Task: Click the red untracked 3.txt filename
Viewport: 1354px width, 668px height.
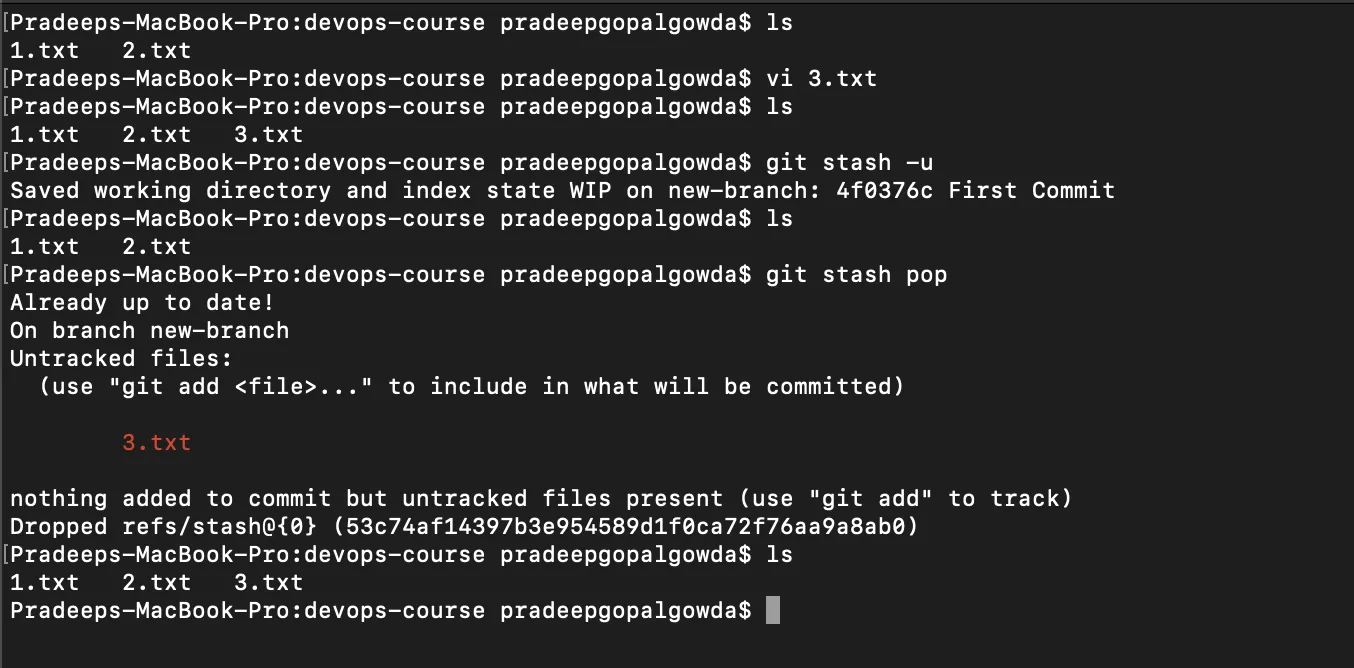Action: coord(156,442)
